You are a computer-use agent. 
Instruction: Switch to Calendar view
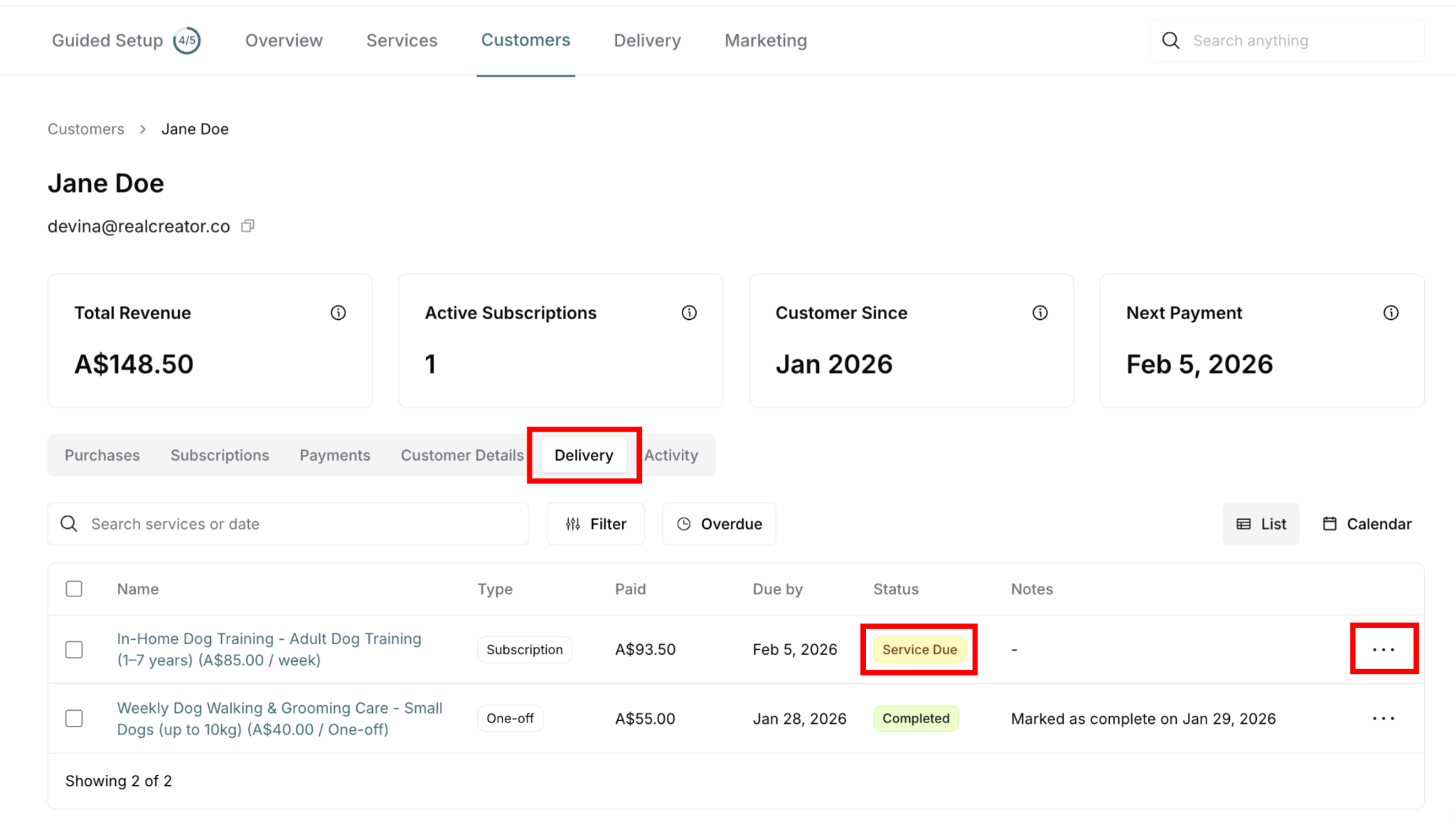click(x=1366, y=524)
